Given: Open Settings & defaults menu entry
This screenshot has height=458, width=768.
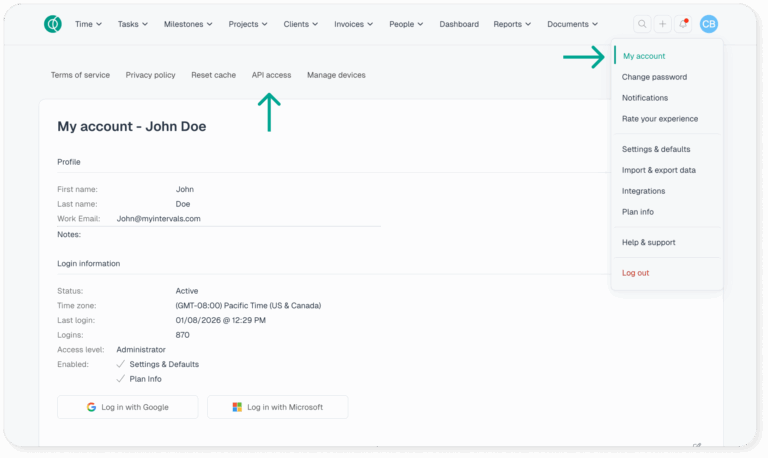Looking at the screenshot, I should coord(656,149).
